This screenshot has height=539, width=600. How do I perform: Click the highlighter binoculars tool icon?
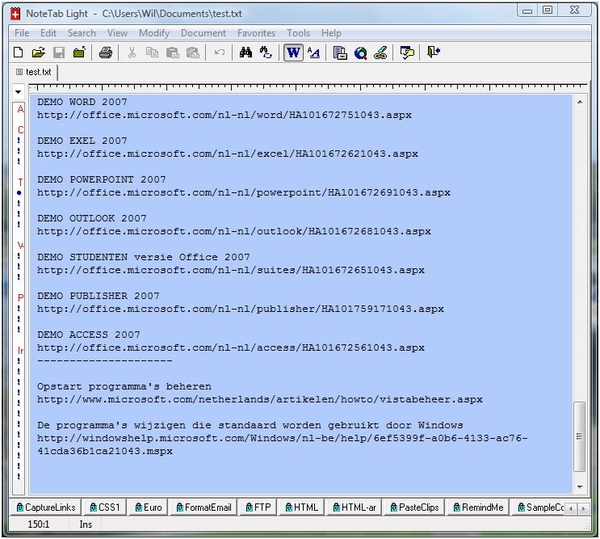coord(380,52)
